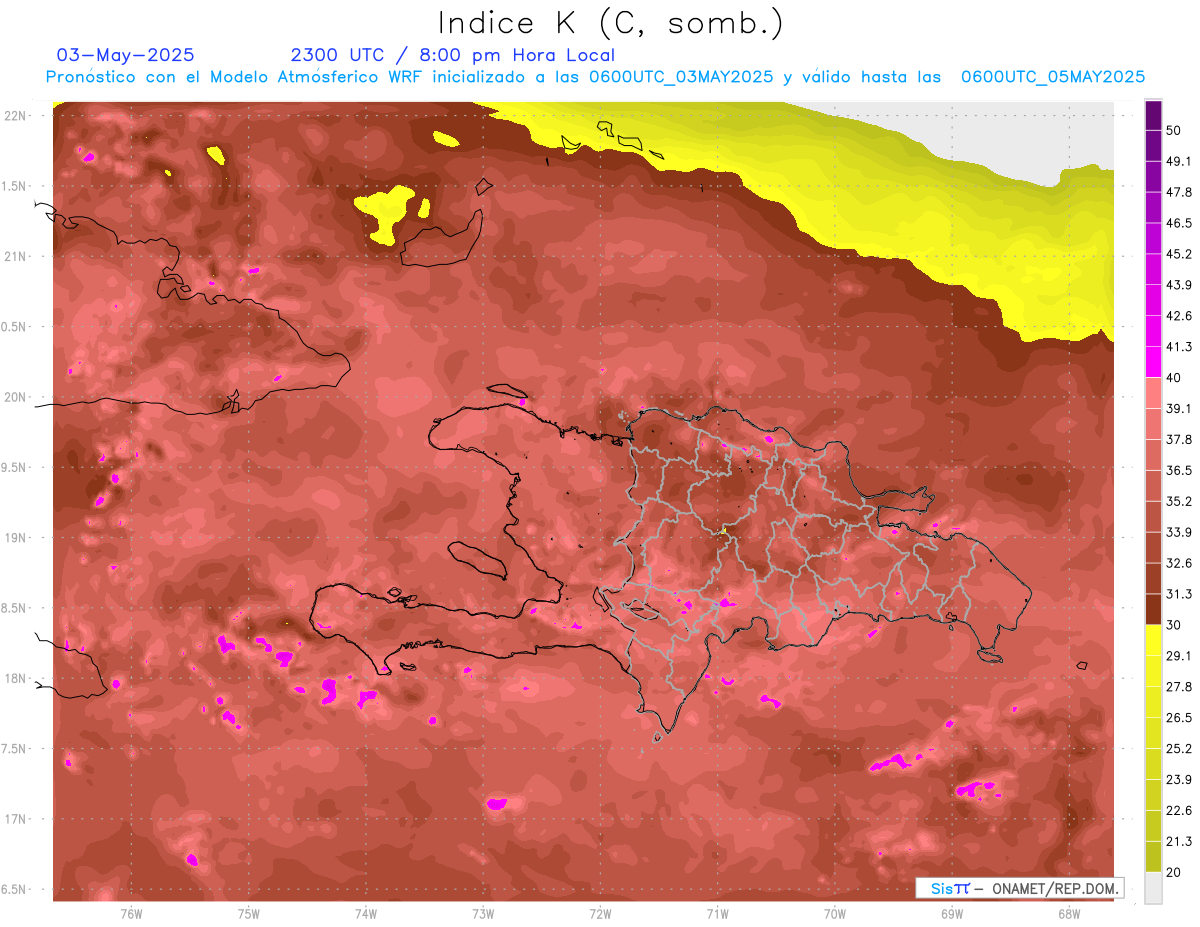Screen dimensions: 1200x927
Task: Pick the olive colorbar segment between 20 and 21.3
Action: point(1153,857)
